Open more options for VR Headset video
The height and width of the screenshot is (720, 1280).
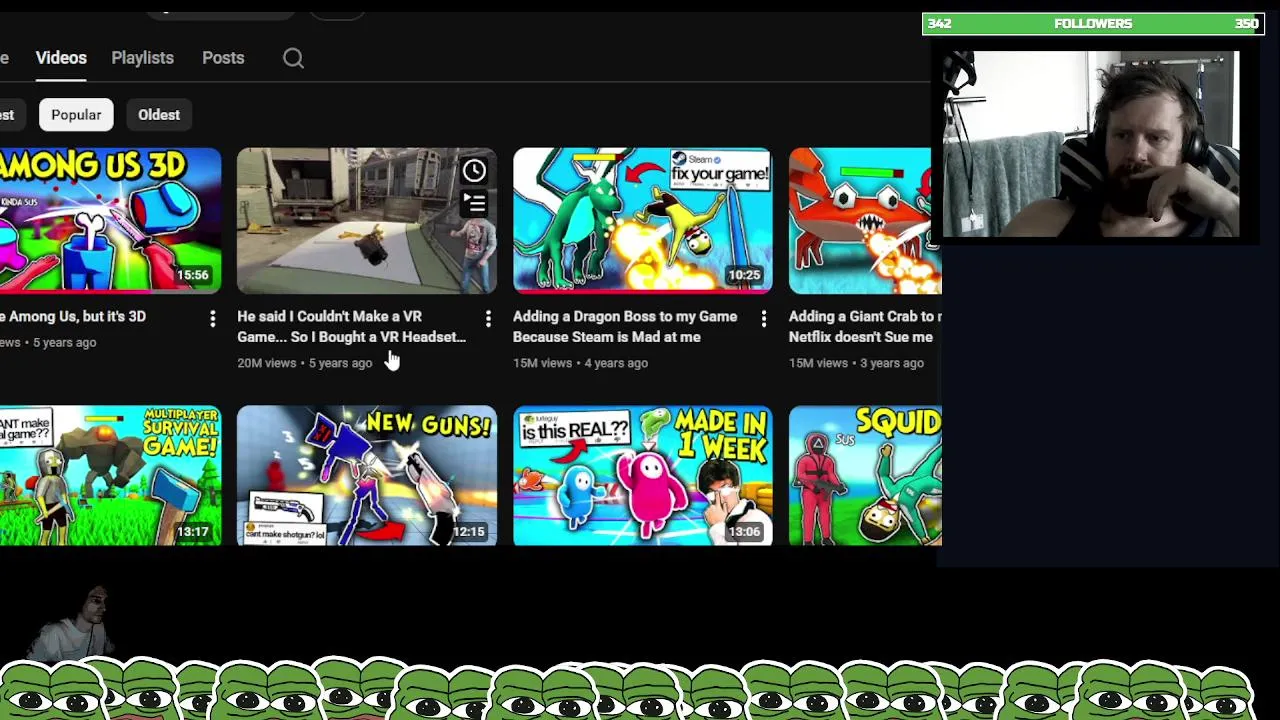(x=488, y=318)
